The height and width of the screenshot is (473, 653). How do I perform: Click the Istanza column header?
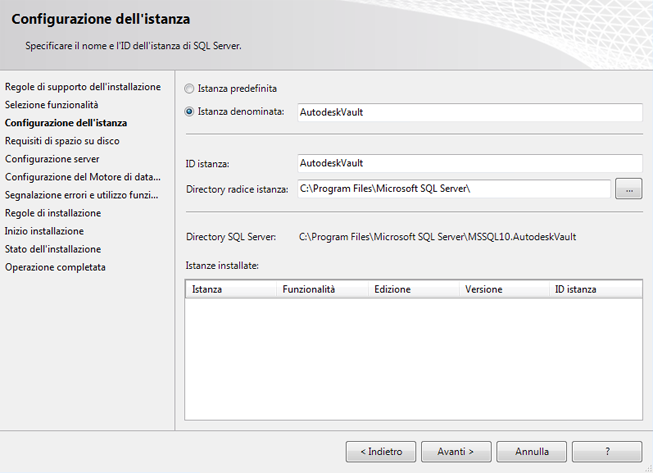tap(231, 289)
